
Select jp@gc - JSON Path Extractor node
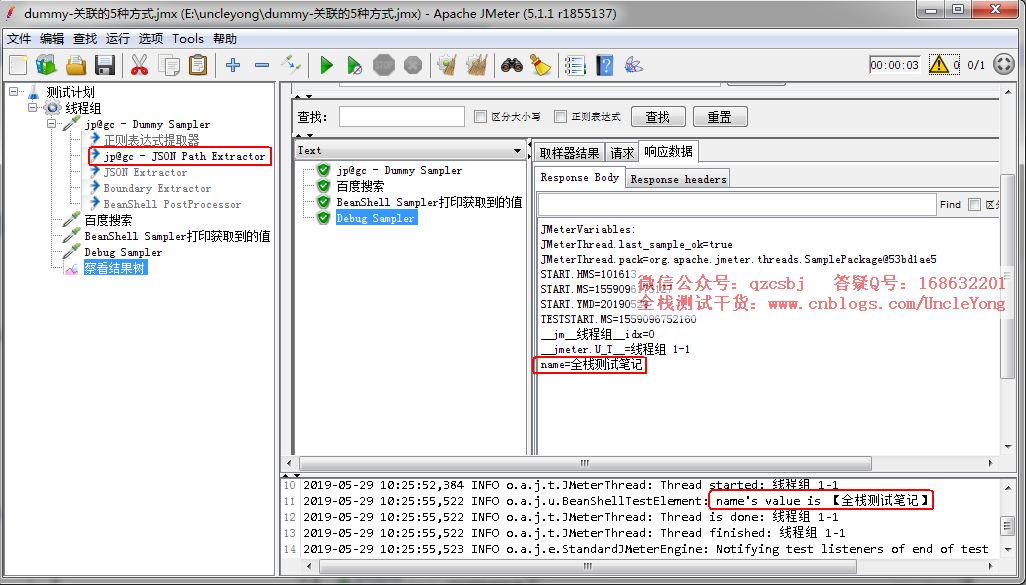[185, 156]
